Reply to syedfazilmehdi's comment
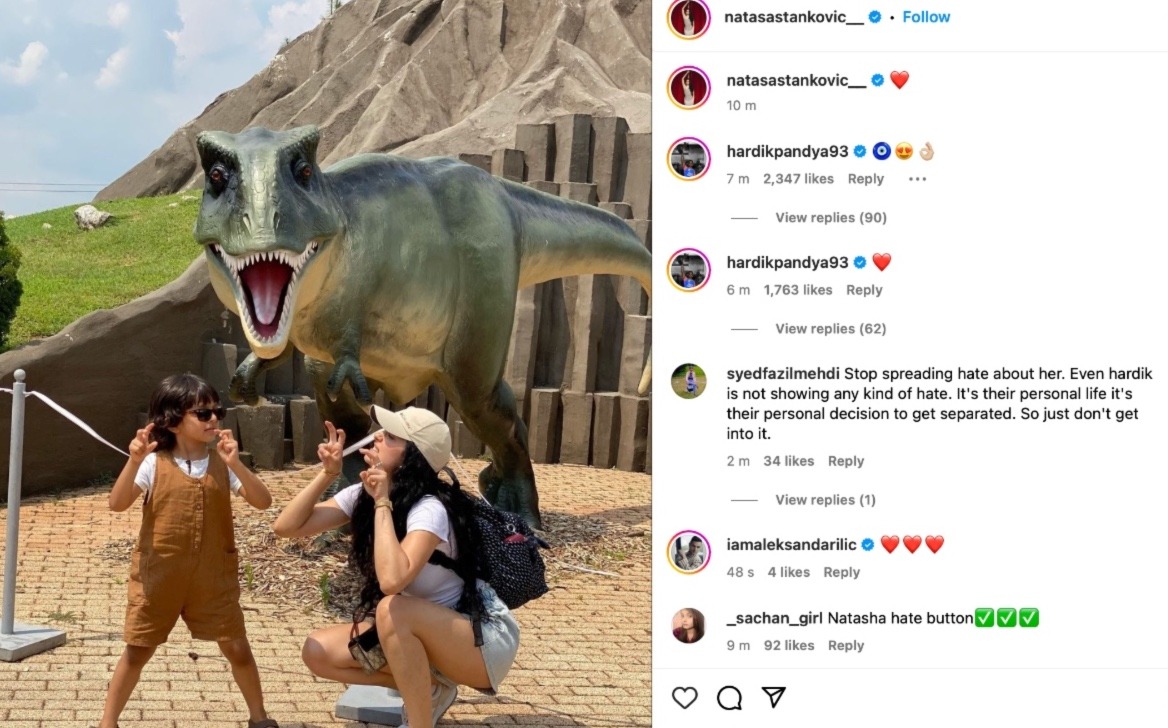Viewport: 1168px width, 728px height. coord(845,461)
